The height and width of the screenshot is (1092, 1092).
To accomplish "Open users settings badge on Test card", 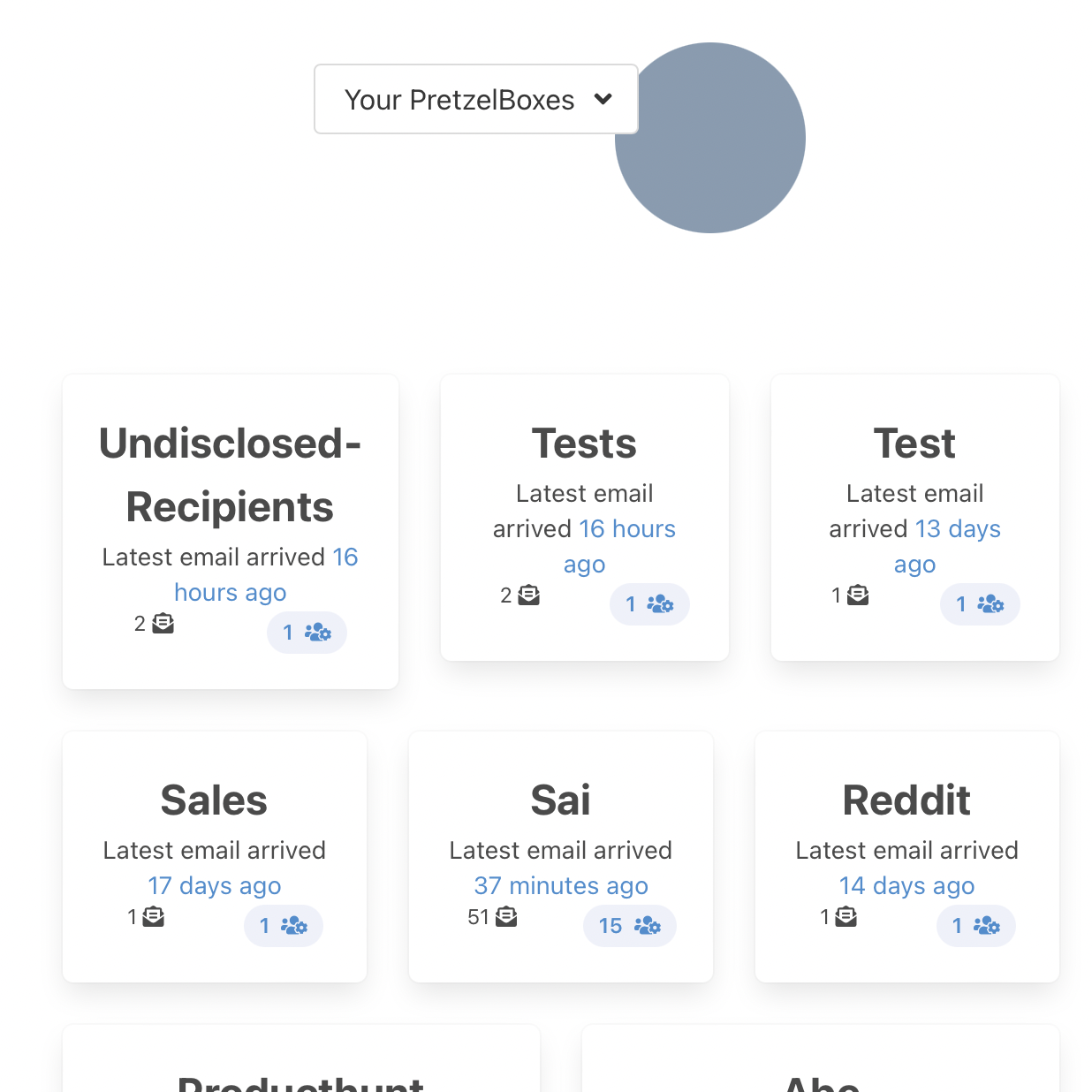I will tap(980, 604).
